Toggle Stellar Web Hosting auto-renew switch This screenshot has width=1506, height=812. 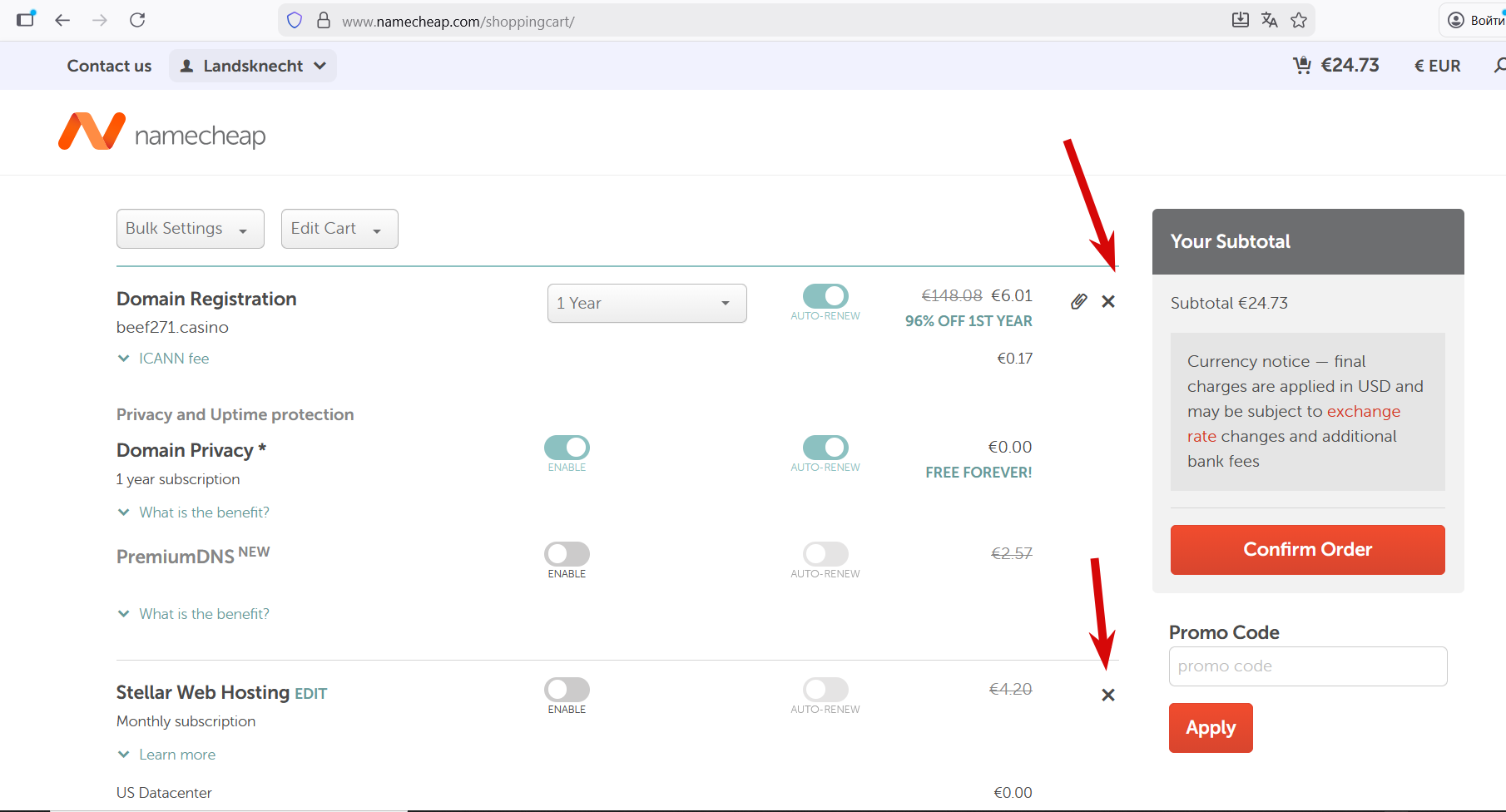825,690
